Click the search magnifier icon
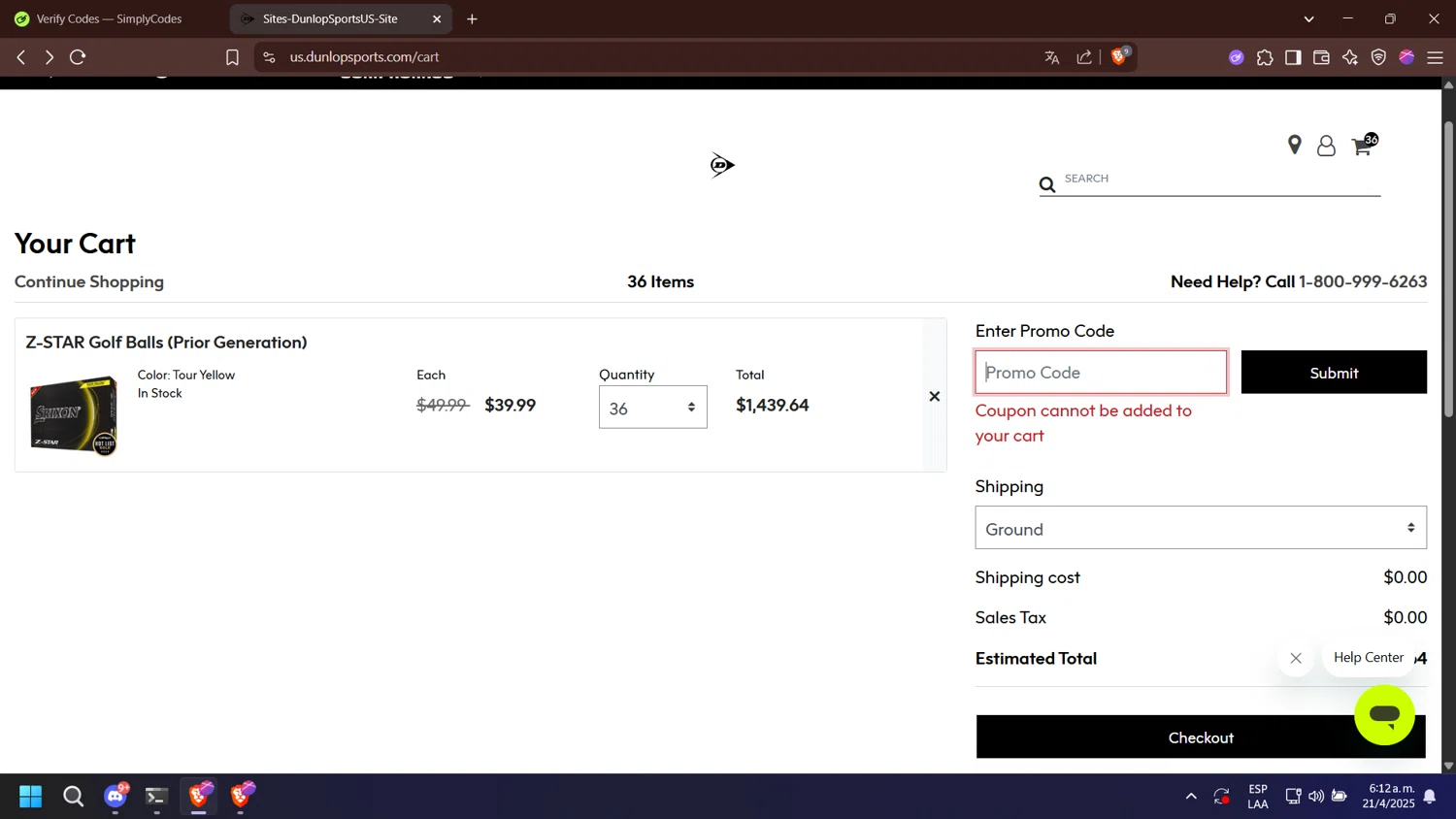This screenshot has width=1456, height=819. click(x=1046, y=184)
